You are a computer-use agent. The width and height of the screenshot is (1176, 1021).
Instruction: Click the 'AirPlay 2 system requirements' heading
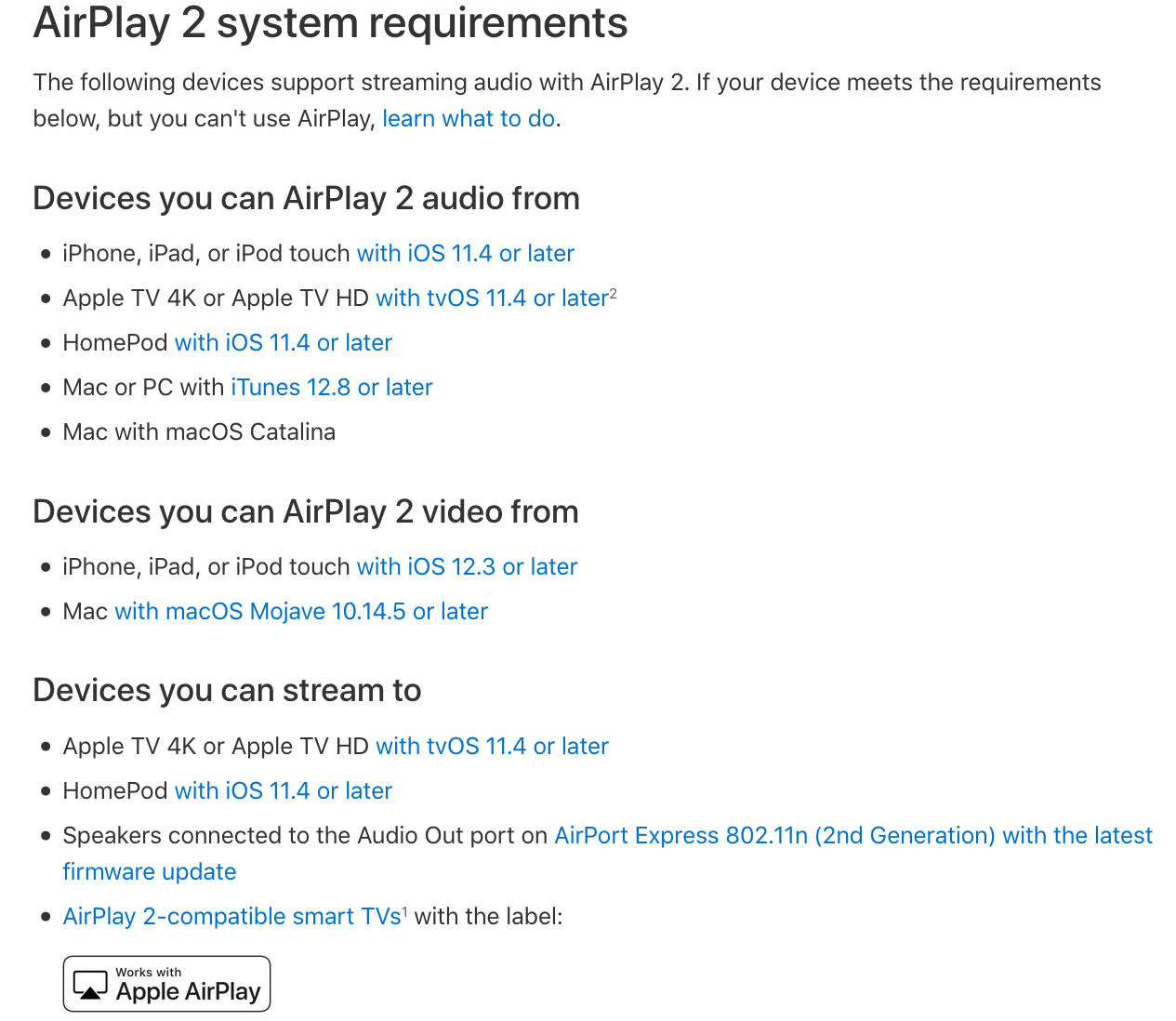coord(330,22)
